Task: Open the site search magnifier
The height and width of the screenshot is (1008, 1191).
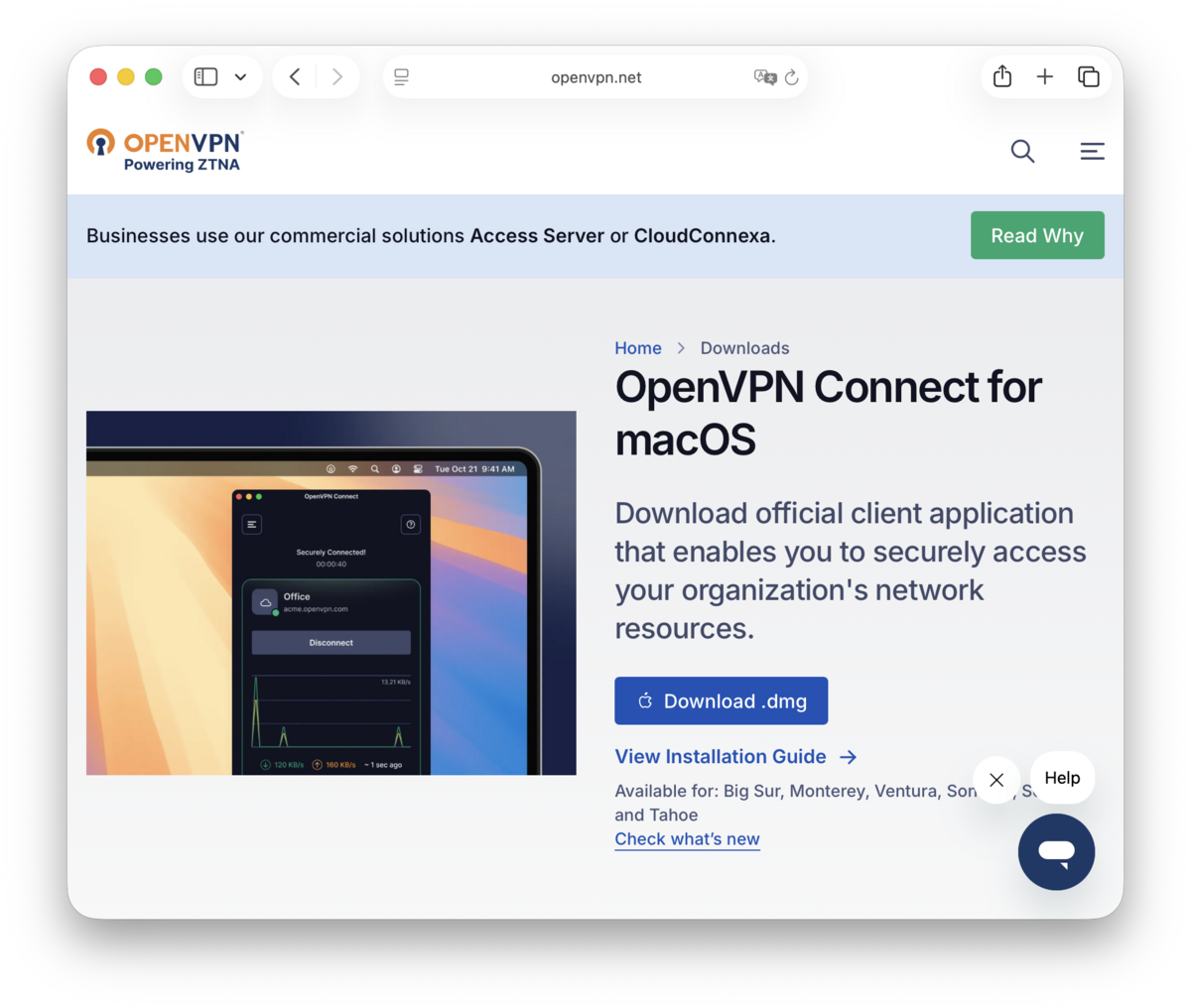Action: (x=1022, y=151)
